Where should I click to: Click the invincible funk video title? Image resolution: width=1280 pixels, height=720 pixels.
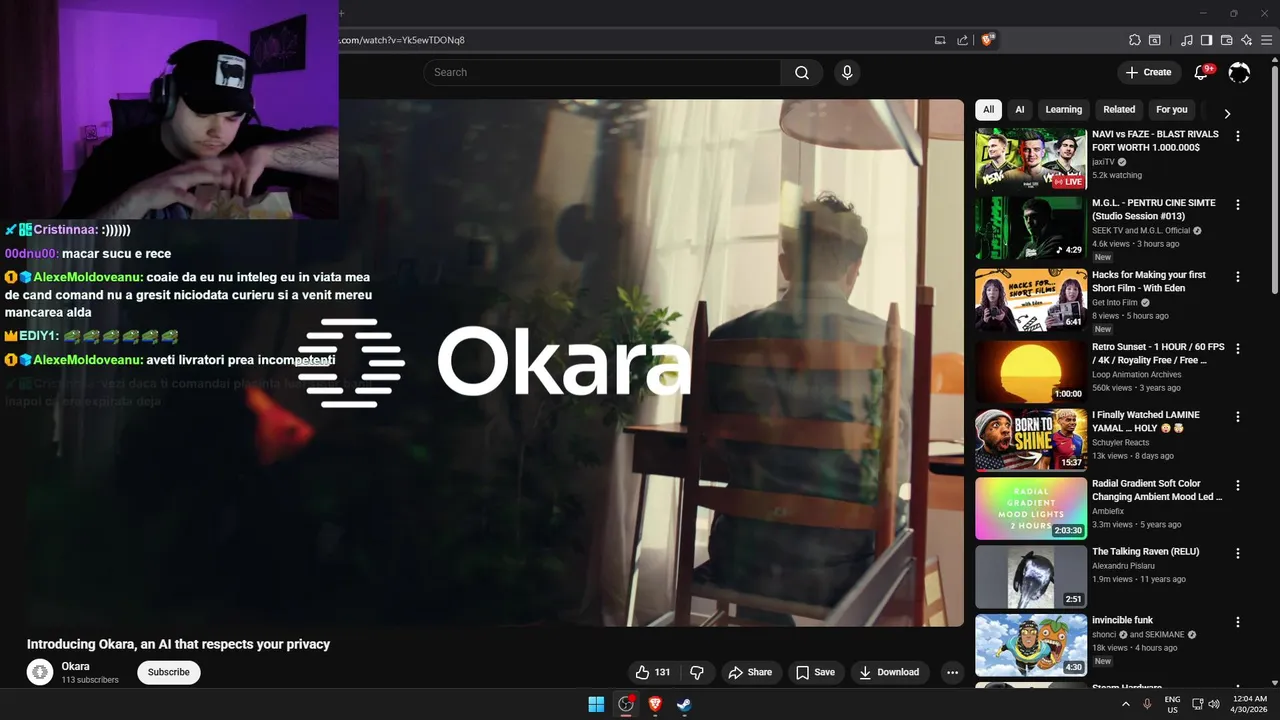point(1122,620)
